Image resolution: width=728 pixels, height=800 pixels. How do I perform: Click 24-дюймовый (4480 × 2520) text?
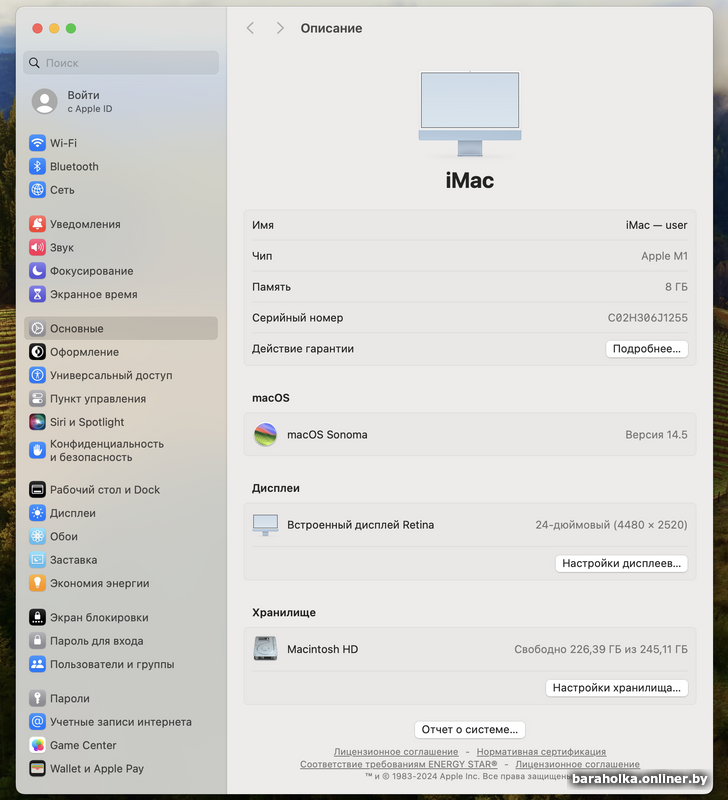[611, 525]
